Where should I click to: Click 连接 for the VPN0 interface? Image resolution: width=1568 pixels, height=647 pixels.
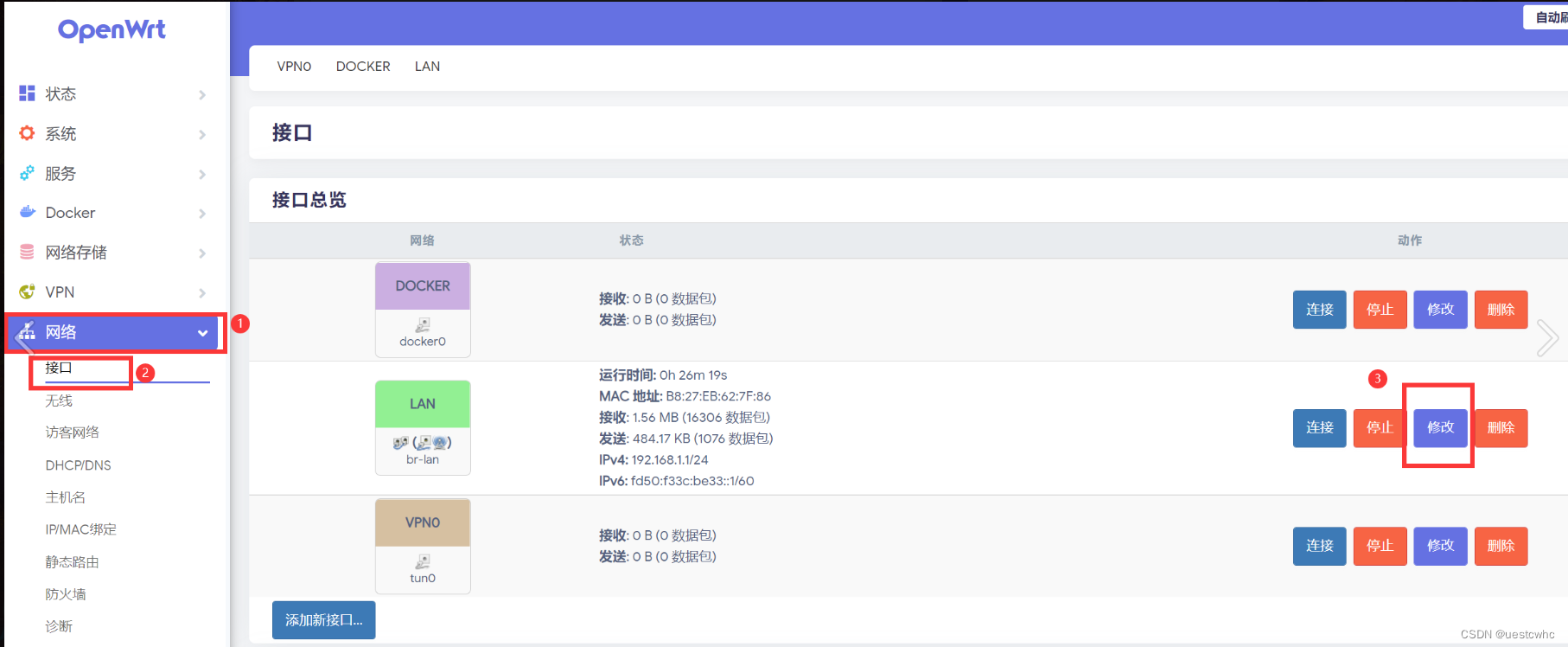(1319, 546)
